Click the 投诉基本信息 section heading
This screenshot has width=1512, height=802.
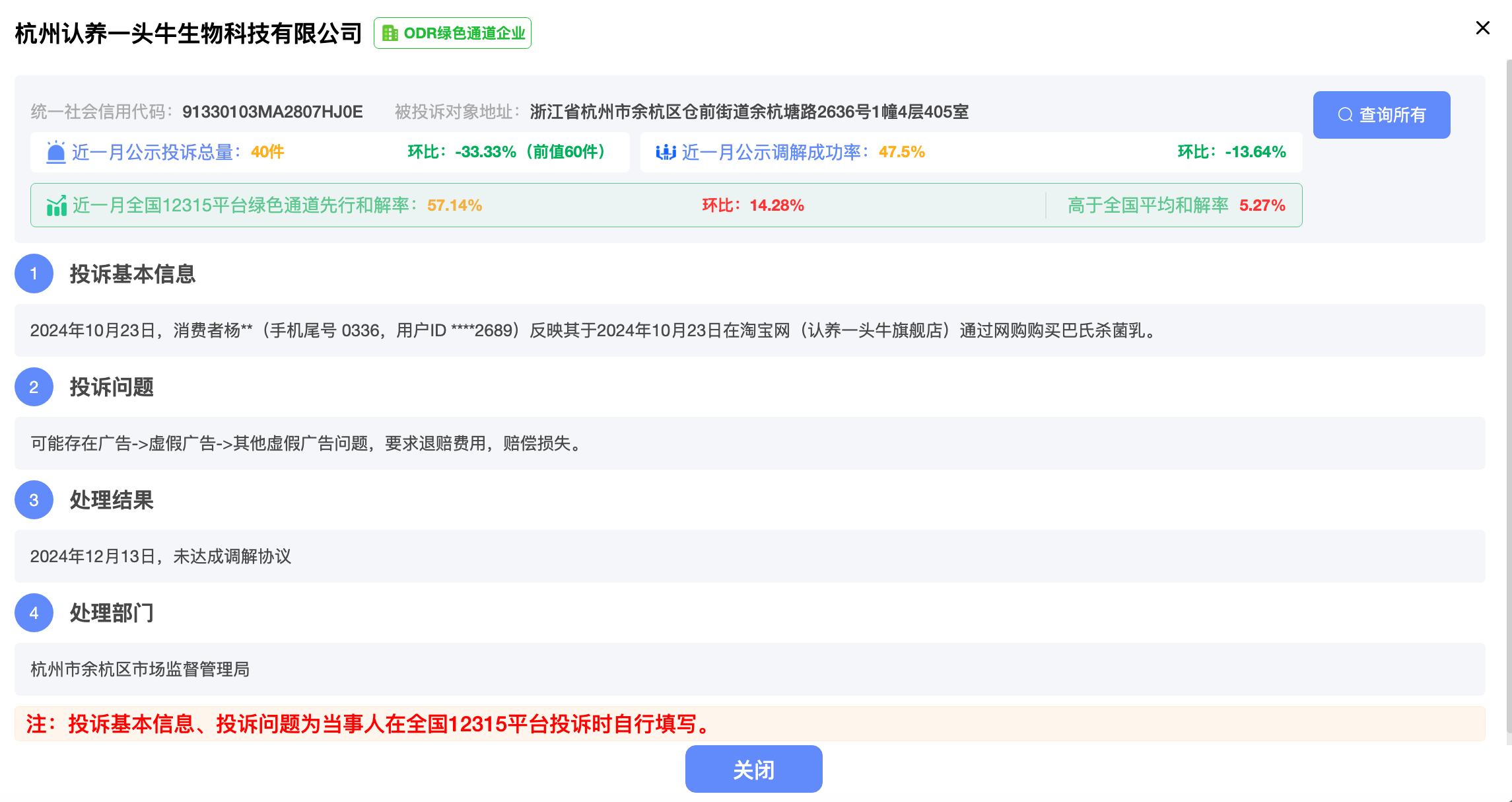click(x=133, y=273)
